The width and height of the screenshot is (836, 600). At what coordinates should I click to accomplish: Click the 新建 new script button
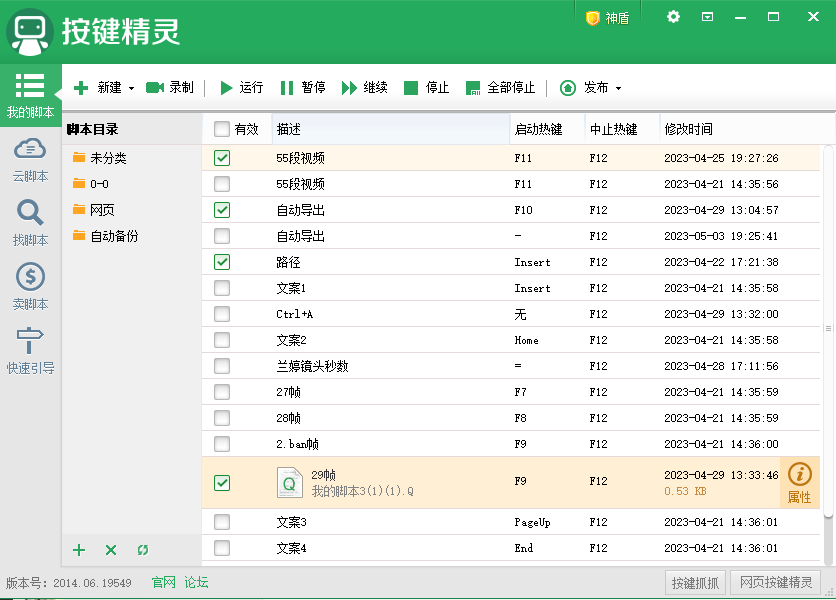point(98,87)
